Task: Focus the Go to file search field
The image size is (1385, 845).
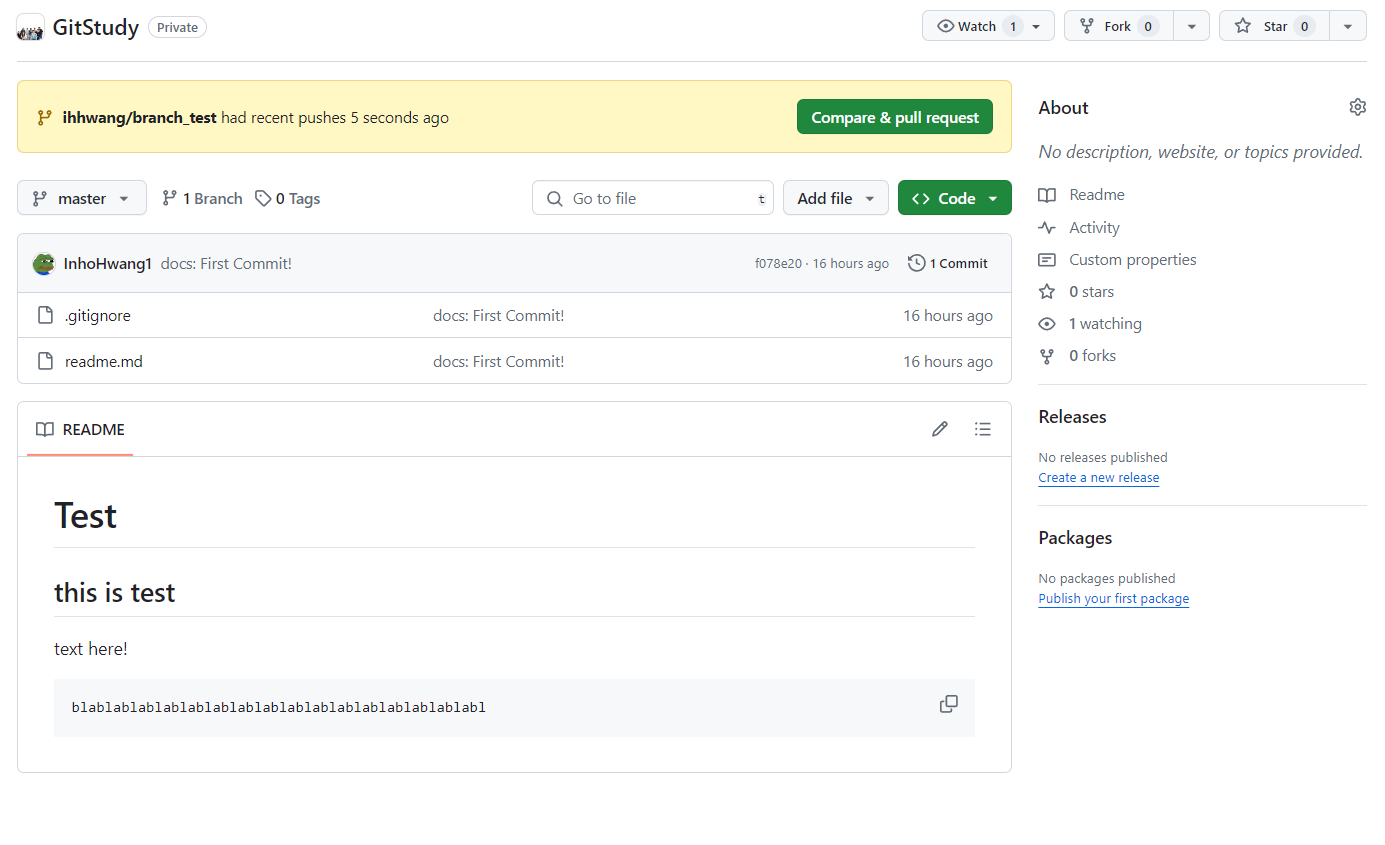Action: click(653, 198)
